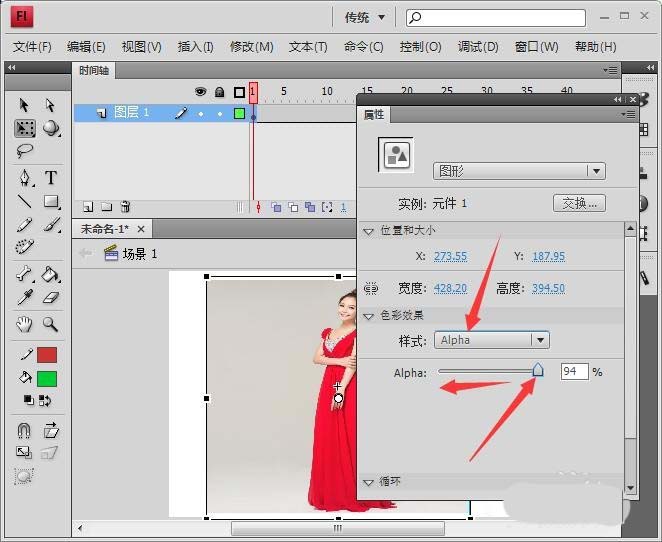Toggle visibility dot of 图层 1
This screenshot has width=662, height=542.
(x=201, y=114)
